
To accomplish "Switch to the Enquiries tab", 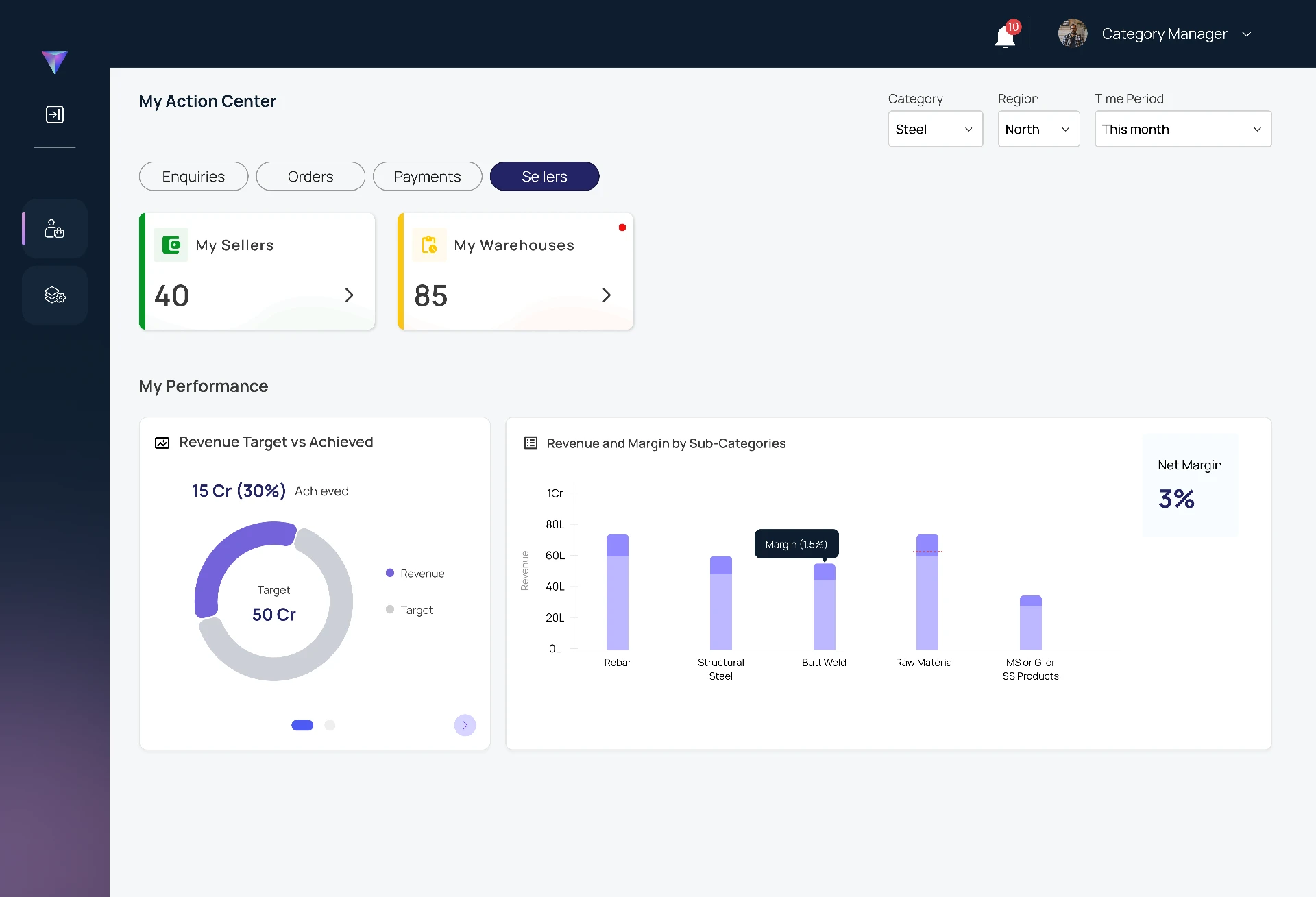I will click(193, 176).
